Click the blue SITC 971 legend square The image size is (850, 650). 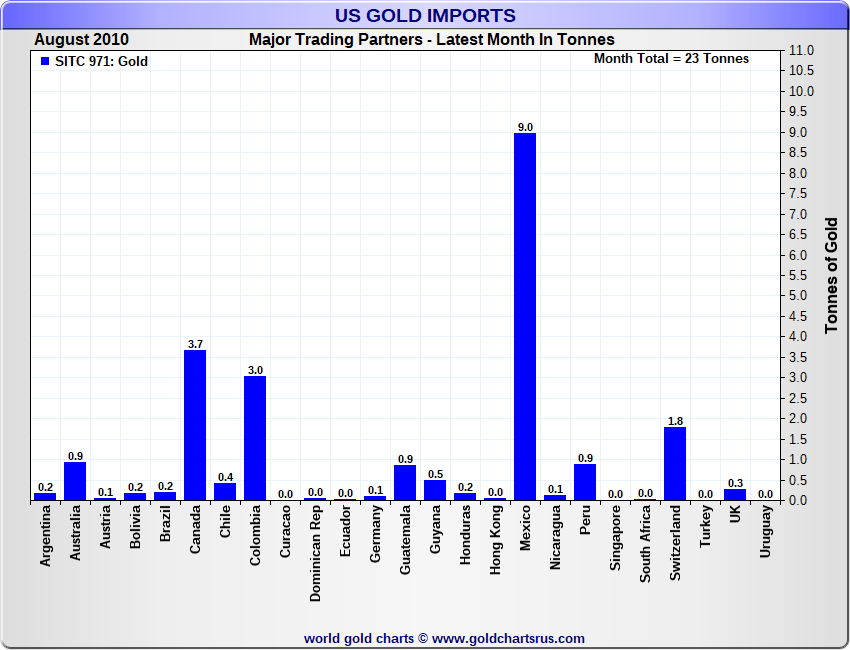tap(45, 61)
